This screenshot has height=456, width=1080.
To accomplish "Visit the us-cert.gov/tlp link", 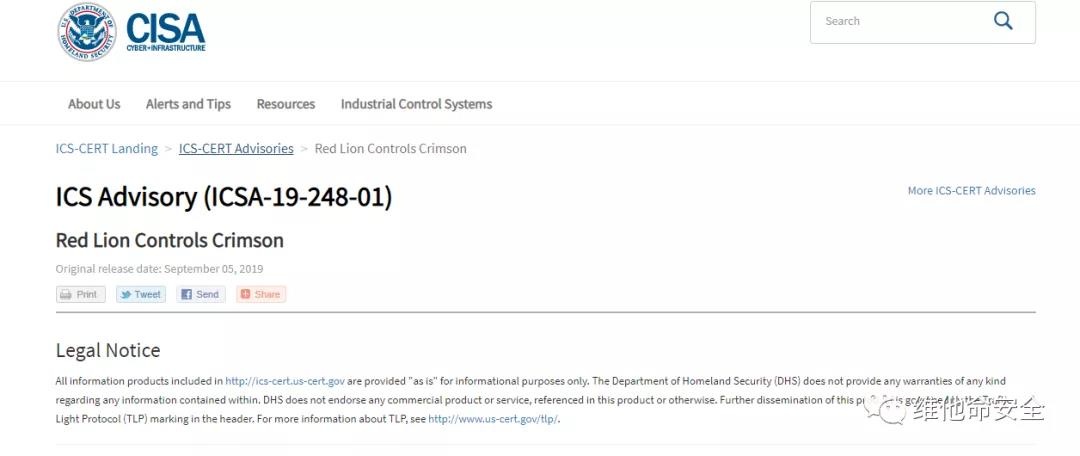I will tap(493, 419).
